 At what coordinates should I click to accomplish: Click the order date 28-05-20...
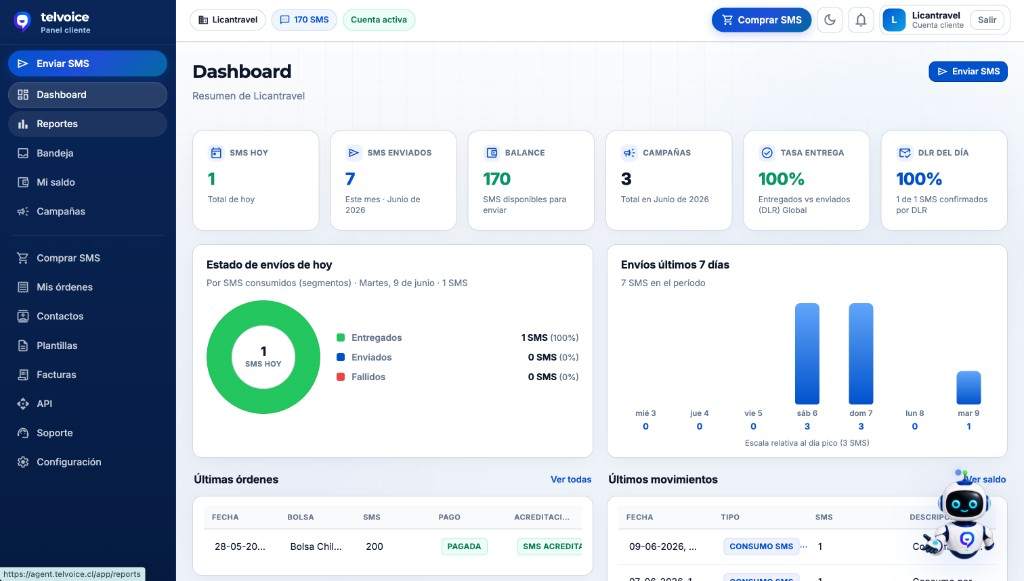[240, 546]
